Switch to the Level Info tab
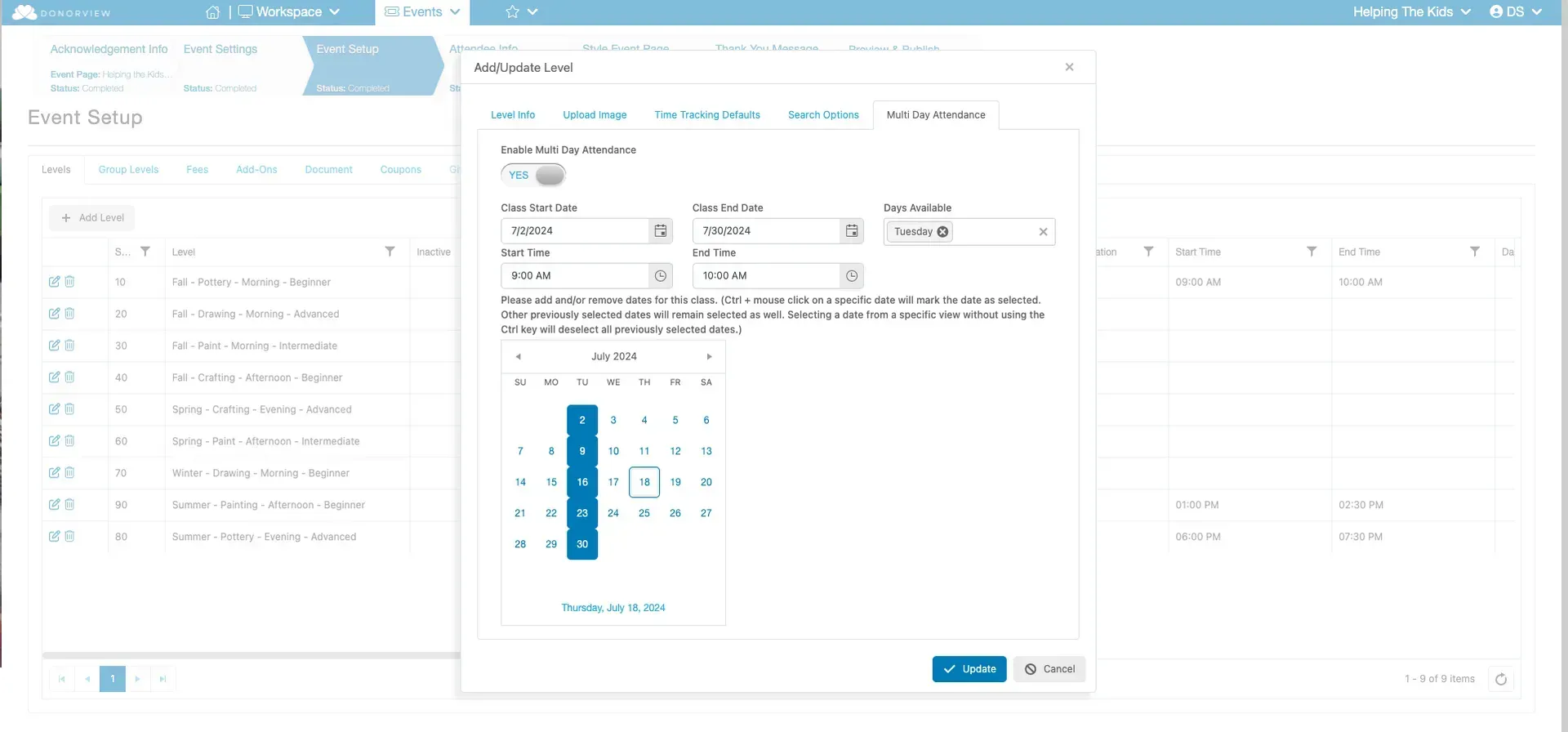Viewport: 1568px width, 732px height. 513,115
